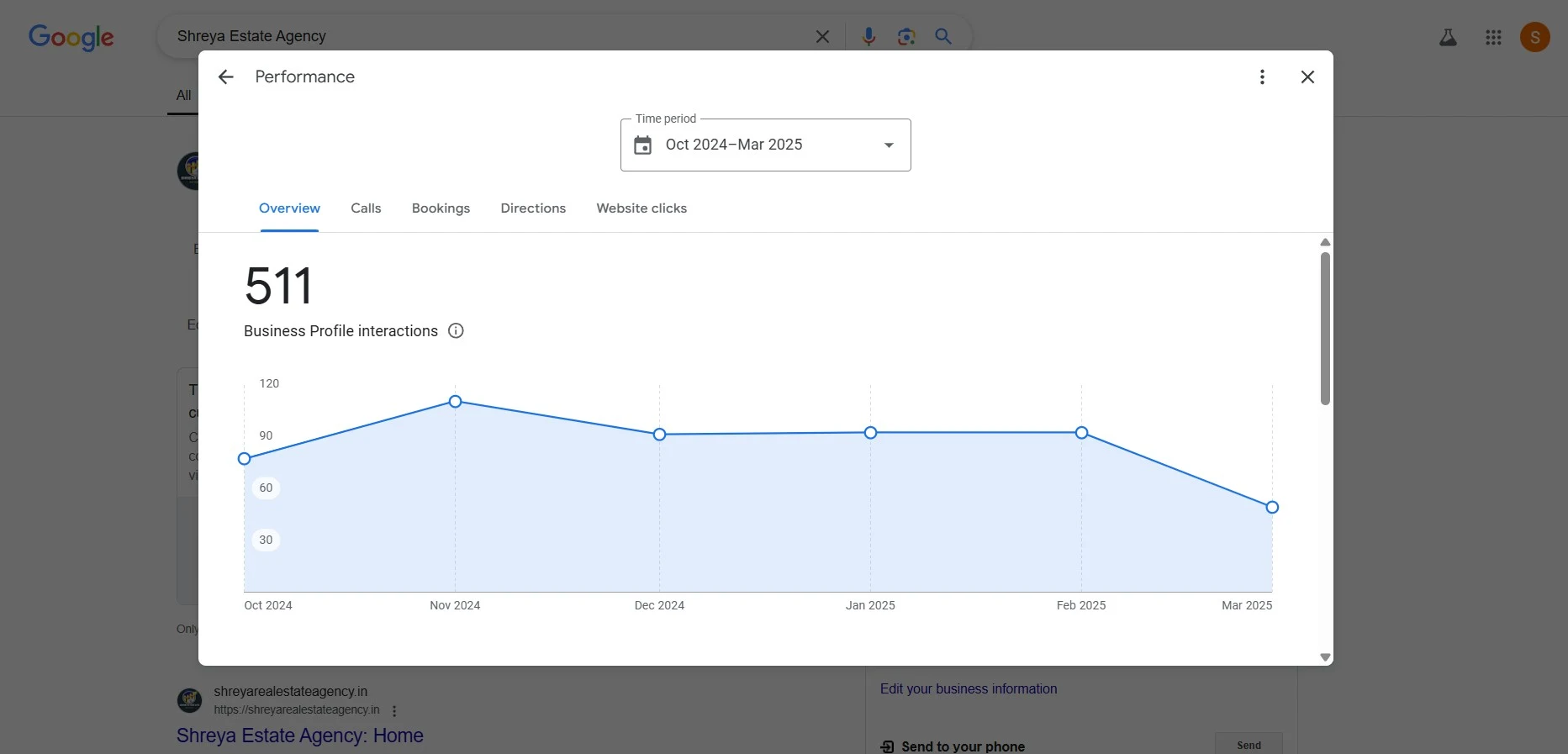View the Website clicks tab
Image resolution: width=1568 pixels, height=754 pixels.
click(x=641, y=208)
